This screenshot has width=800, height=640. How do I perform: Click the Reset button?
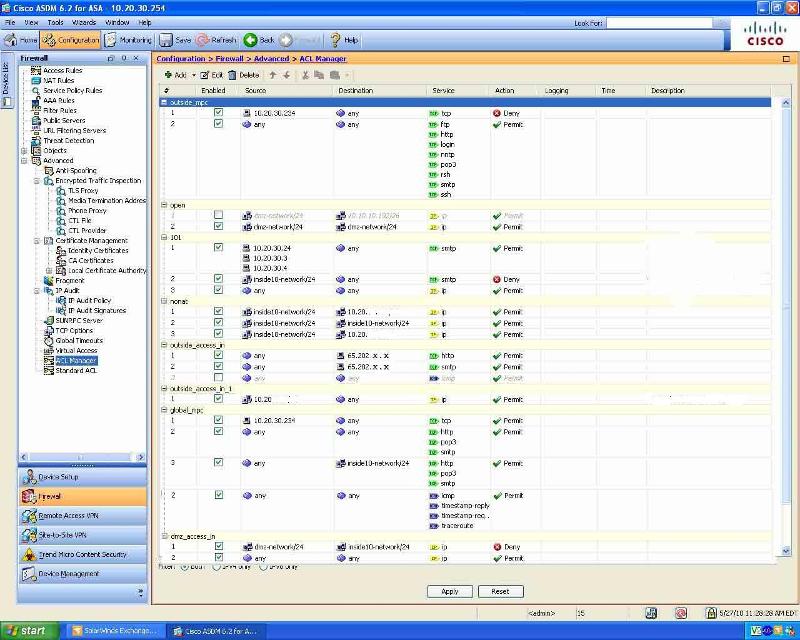pyautogui.click(x=501, y=592)
